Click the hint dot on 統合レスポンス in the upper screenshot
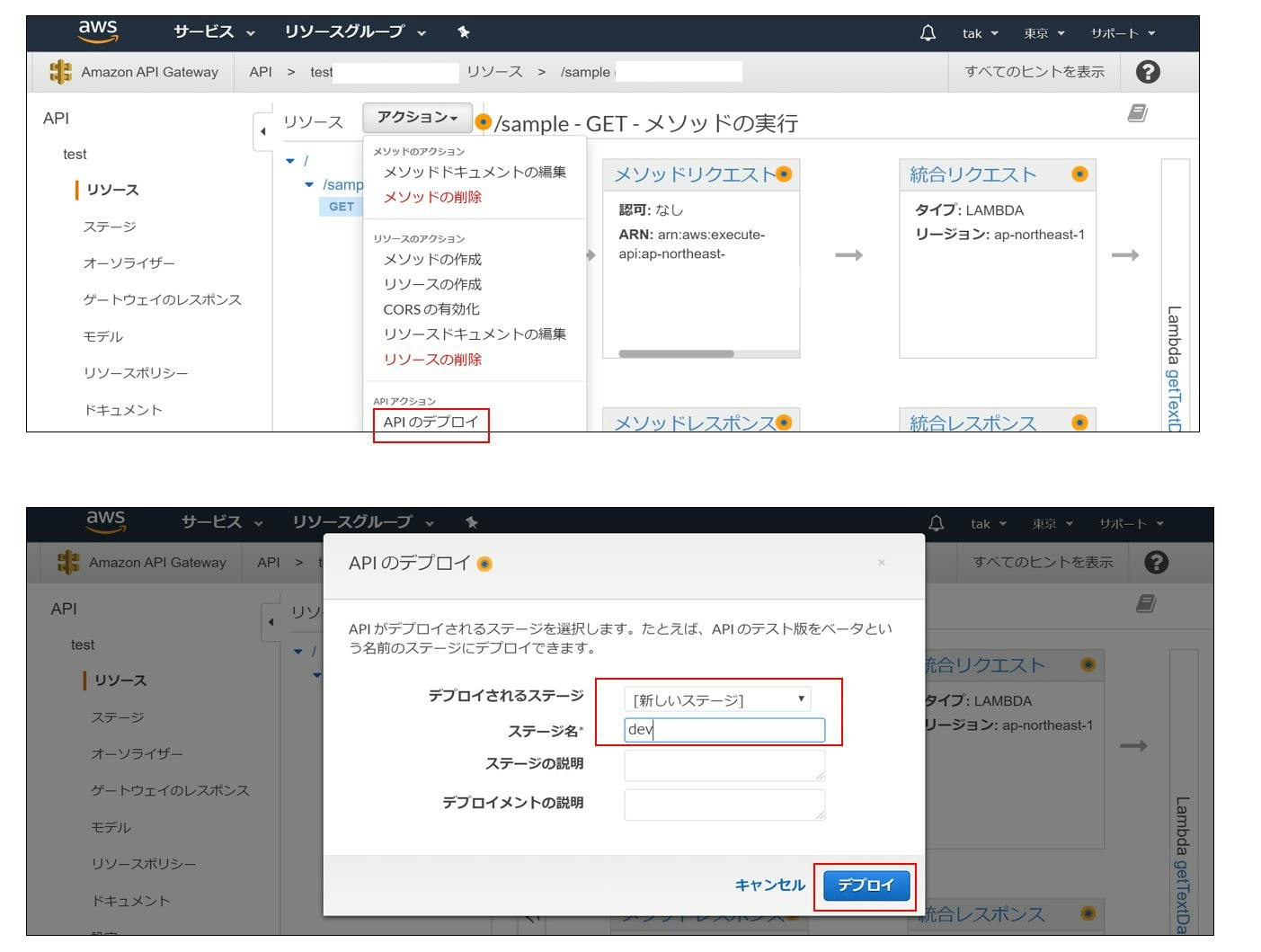 [x=1079, y=423]
